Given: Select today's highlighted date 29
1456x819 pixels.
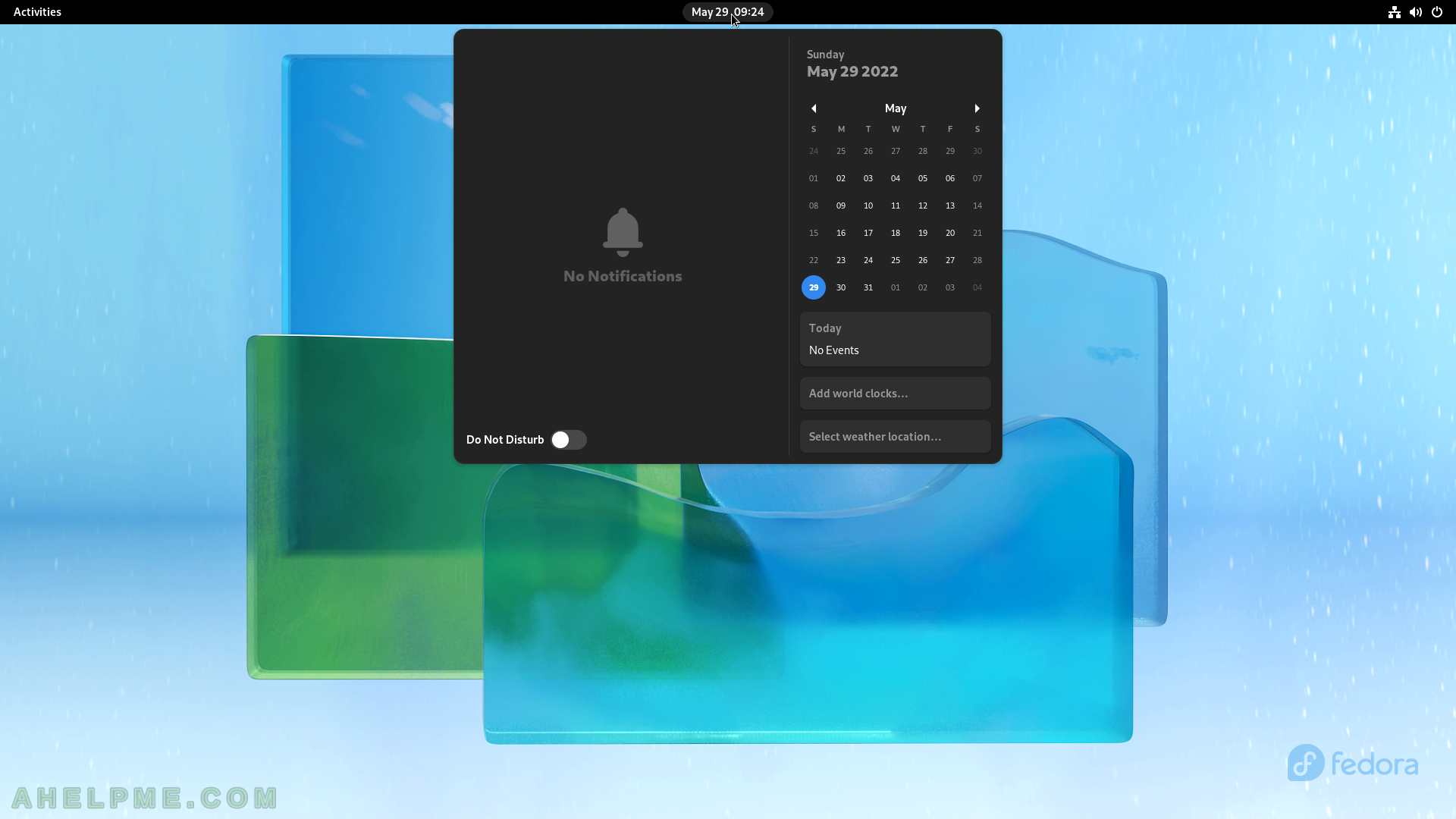Looking at the screenshot, I should click(814, 287).
